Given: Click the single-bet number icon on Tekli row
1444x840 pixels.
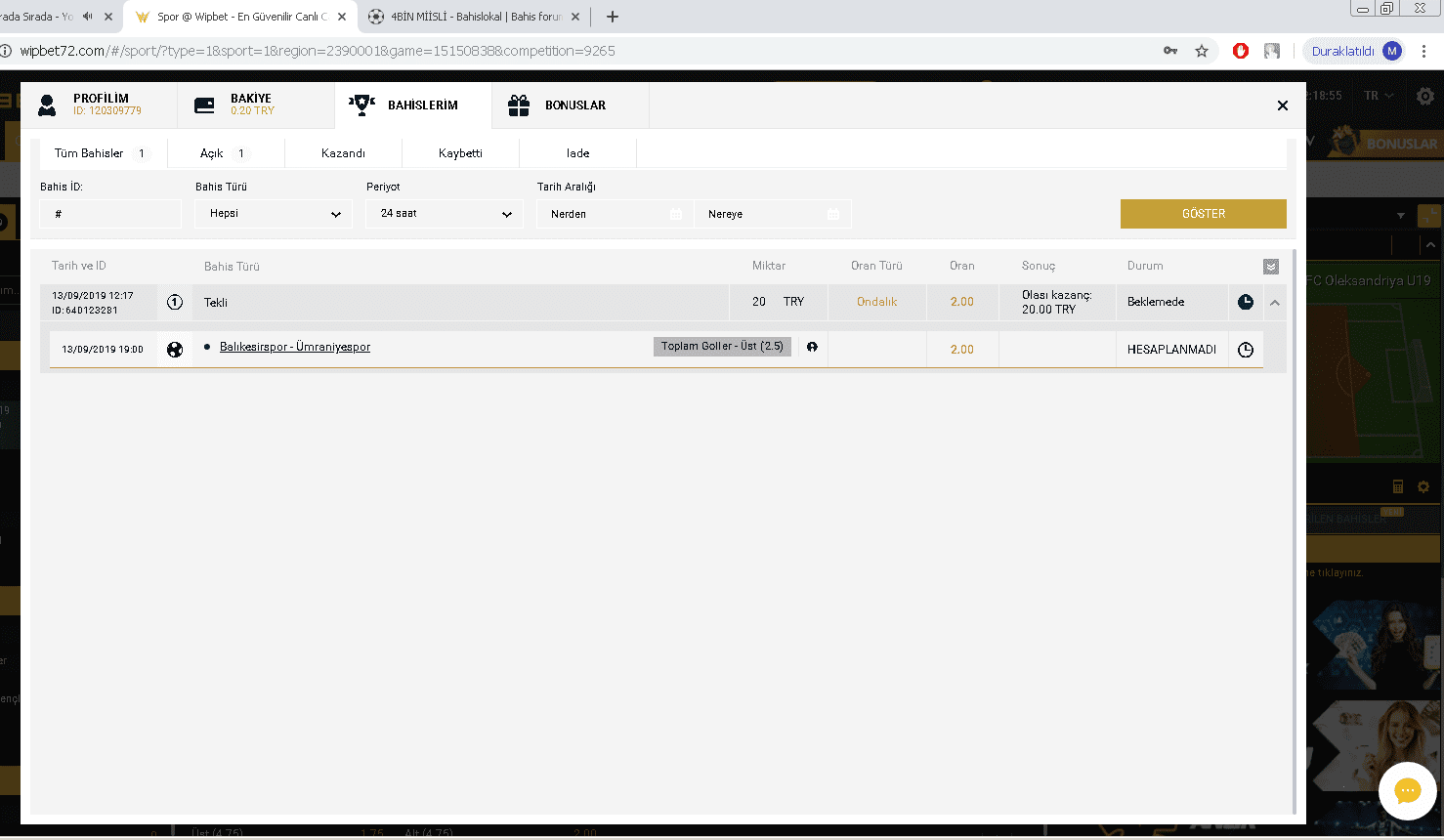Looking at the screenshot, I should 175,303.
